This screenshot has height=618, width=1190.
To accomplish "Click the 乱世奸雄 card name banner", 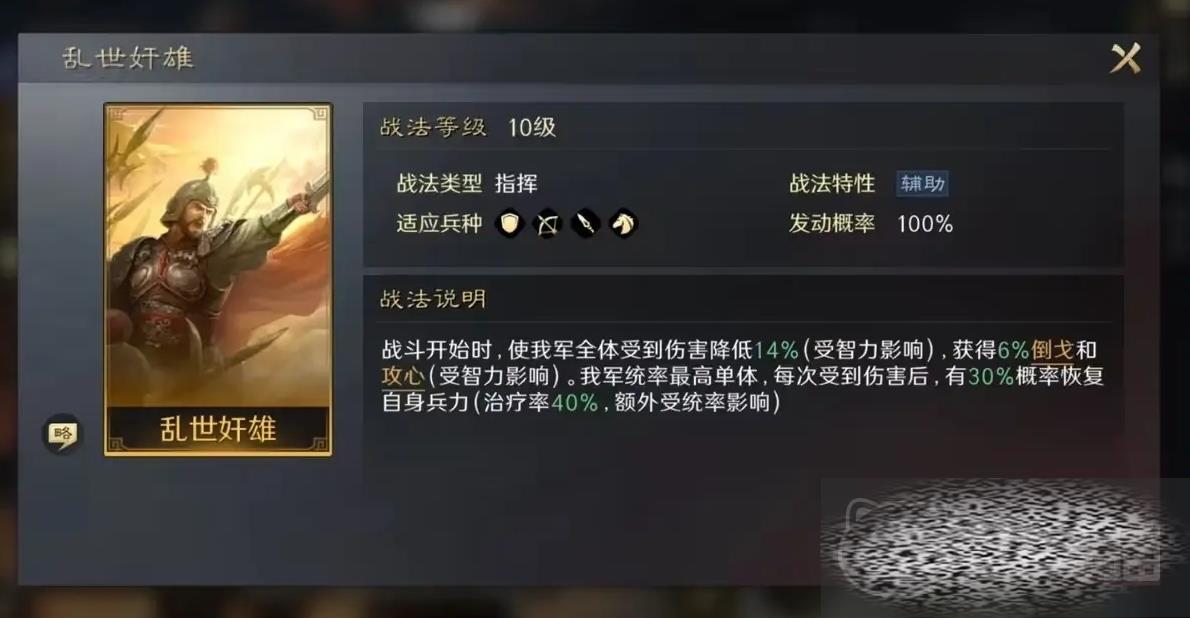I will click(218, 429).
